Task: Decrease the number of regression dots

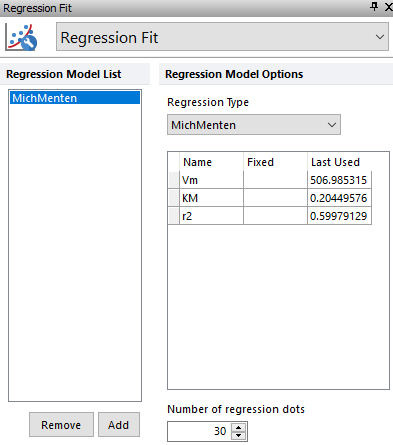Action: (238, 436)
